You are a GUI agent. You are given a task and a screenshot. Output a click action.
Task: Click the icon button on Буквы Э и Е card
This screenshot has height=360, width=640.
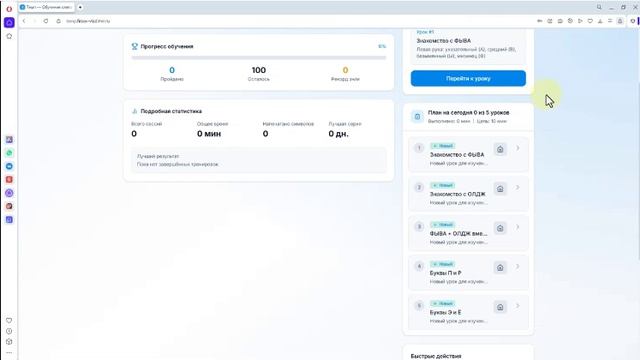[x=500, y=307]
